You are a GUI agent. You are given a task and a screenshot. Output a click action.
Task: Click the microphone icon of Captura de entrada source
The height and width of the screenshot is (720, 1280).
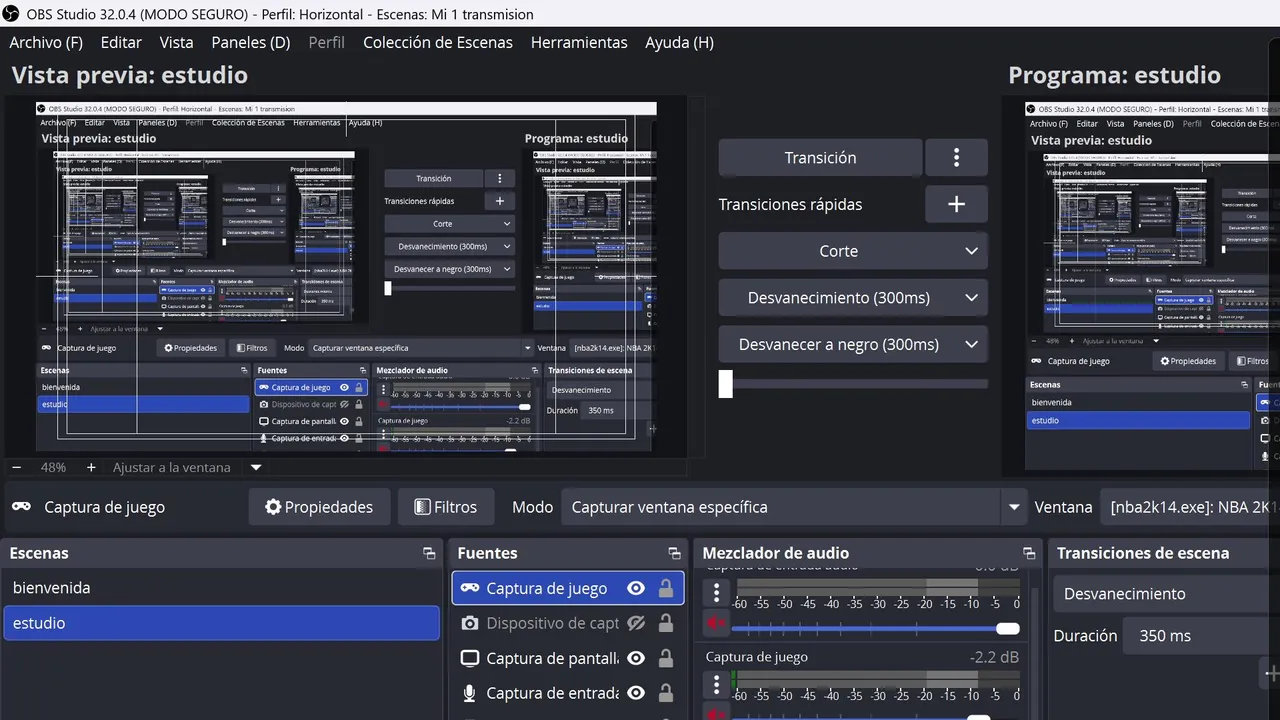469,693
